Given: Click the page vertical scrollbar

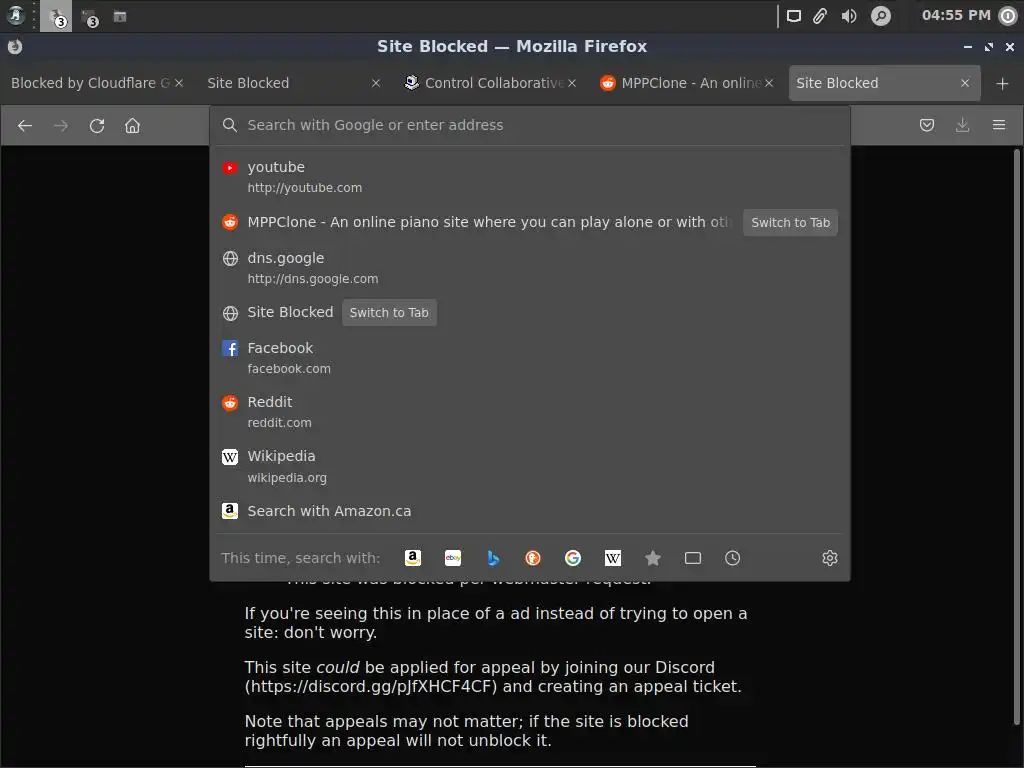Looking at the screenshot, I should 1016,436.
